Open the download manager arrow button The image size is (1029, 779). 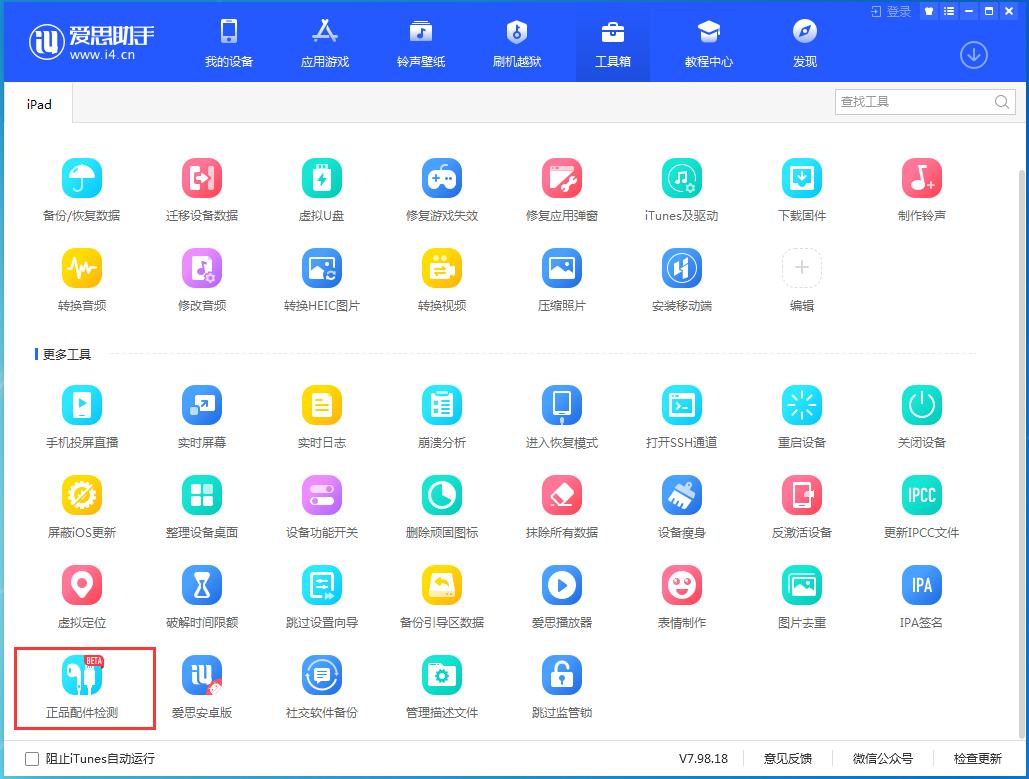click(974, 54)
